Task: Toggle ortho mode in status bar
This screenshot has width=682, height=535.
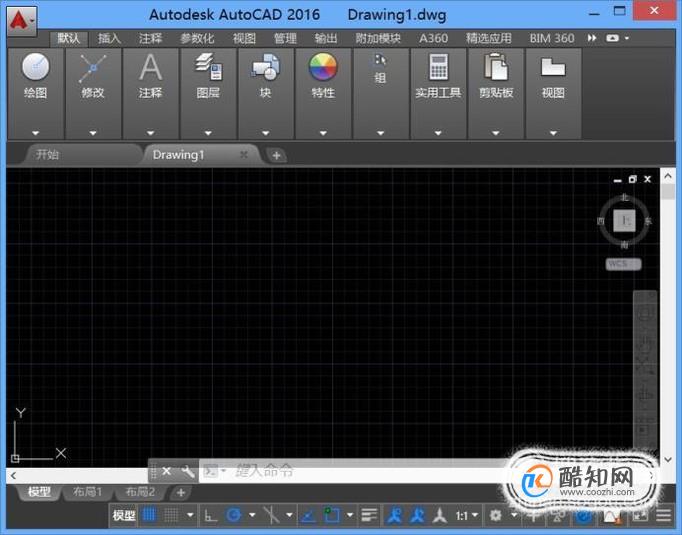Action: pyautogui.click(x=211, y=516)
